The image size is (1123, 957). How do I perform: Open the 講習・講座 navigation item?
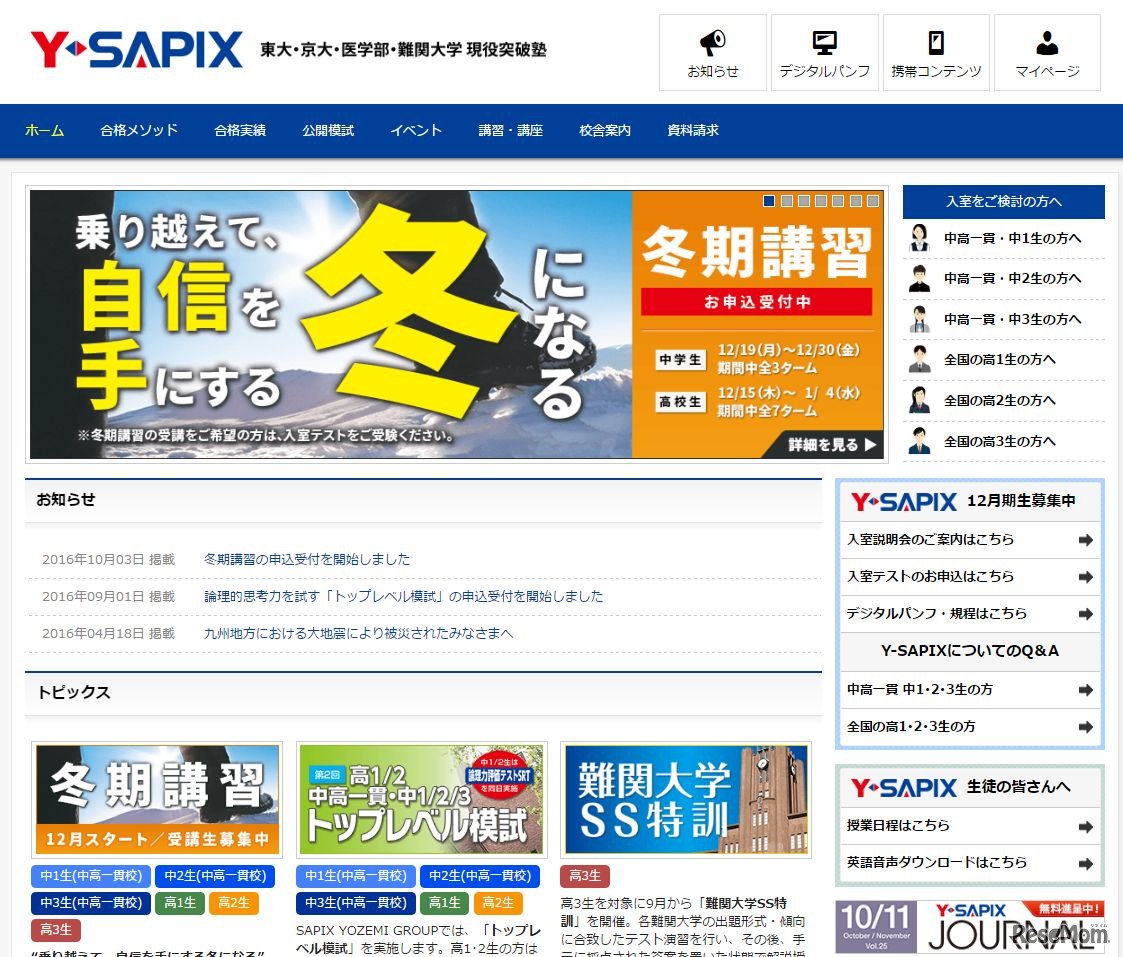[x=511, y=130]
